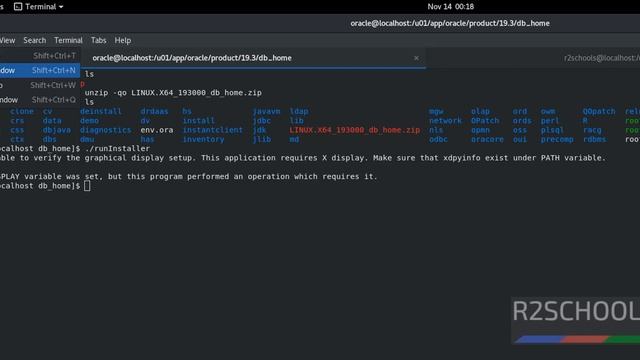Click the drdaas directory name
640x360 pixels.
click(x=154, y=111)
